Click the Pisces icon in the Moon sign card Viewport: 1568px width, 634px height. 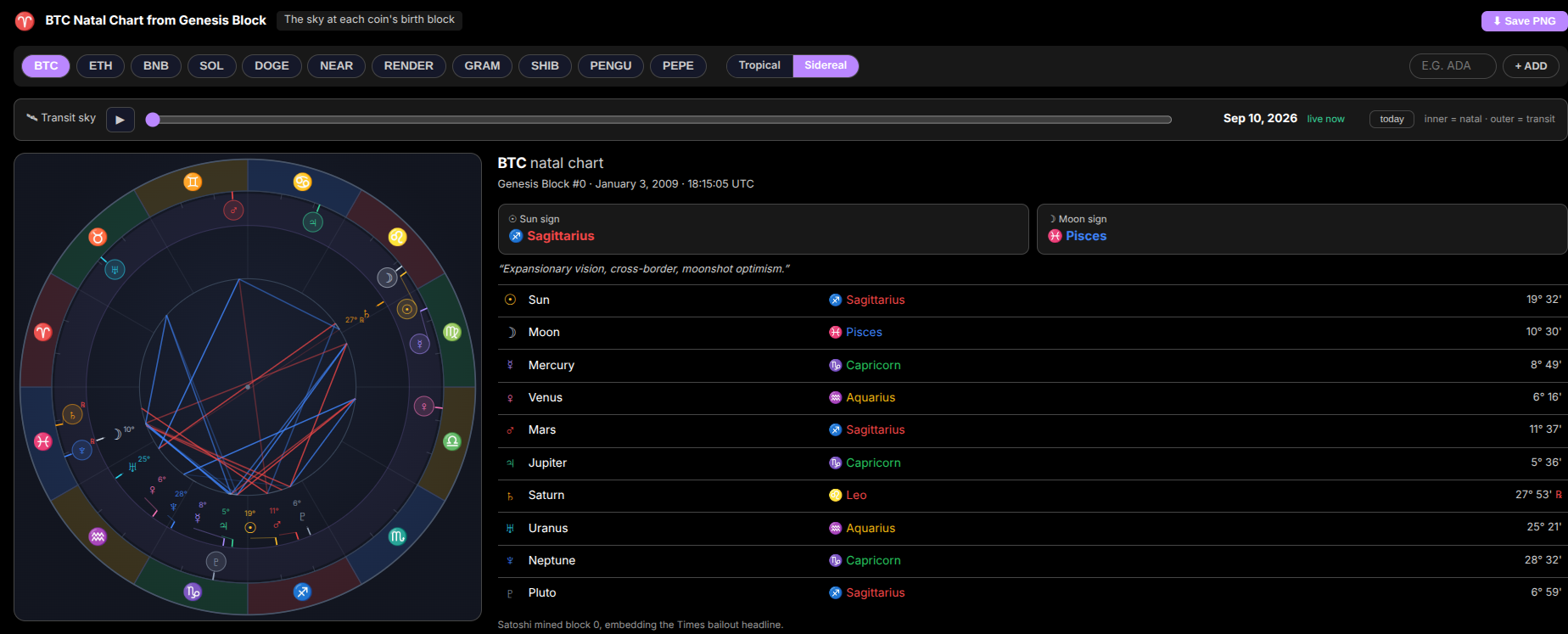point(1055,236)
